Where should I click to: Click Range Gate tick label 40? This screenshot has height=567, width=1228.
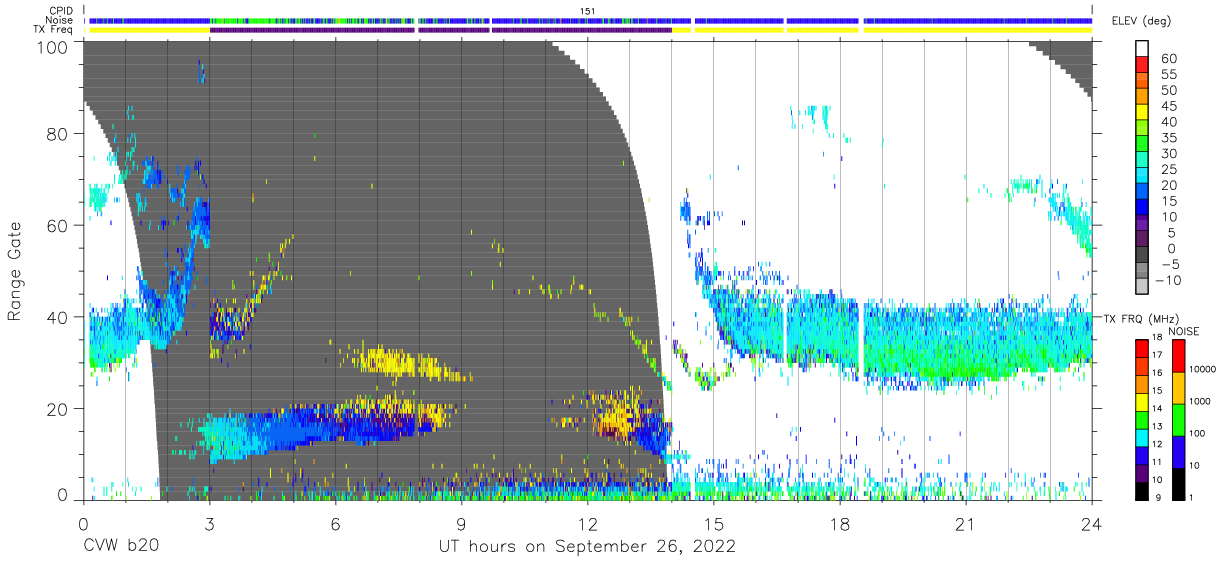[x=59, y=317]
